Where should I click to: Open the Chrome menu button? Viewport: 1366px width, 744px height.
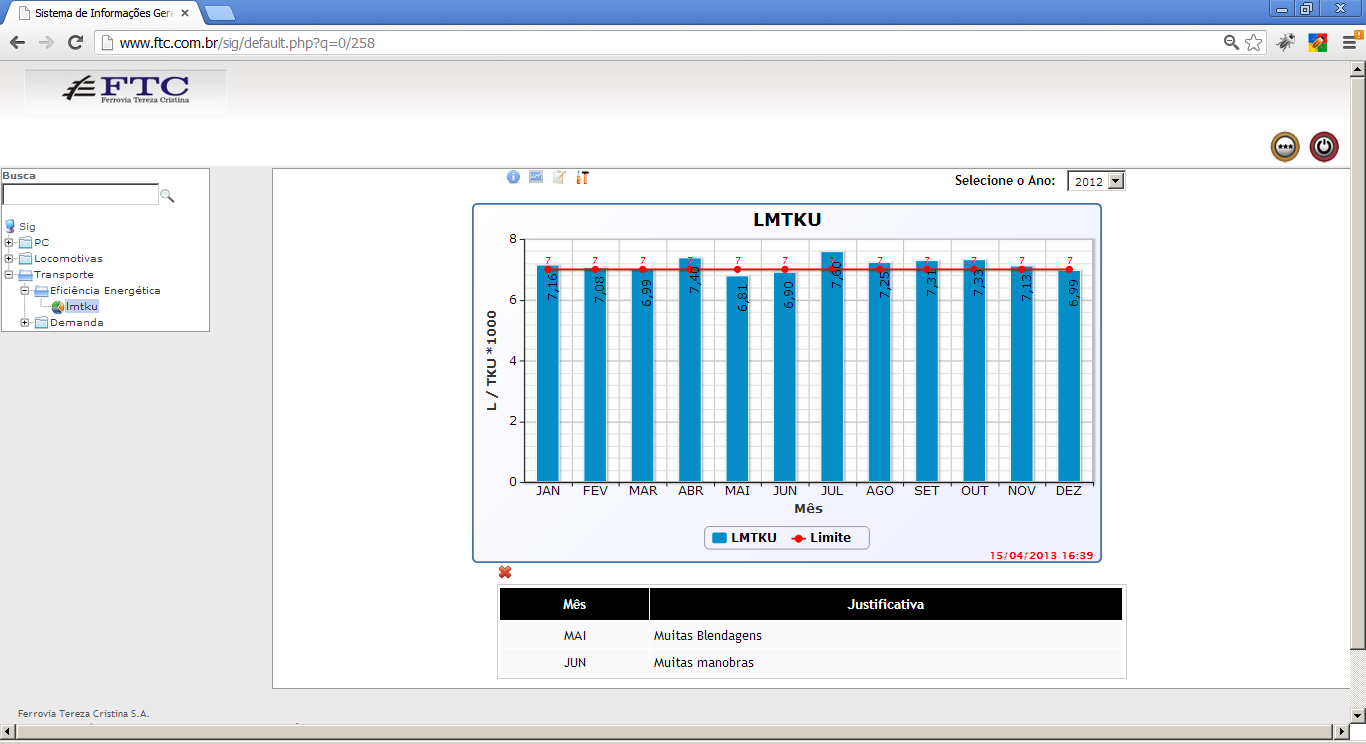pos(1350,42)
